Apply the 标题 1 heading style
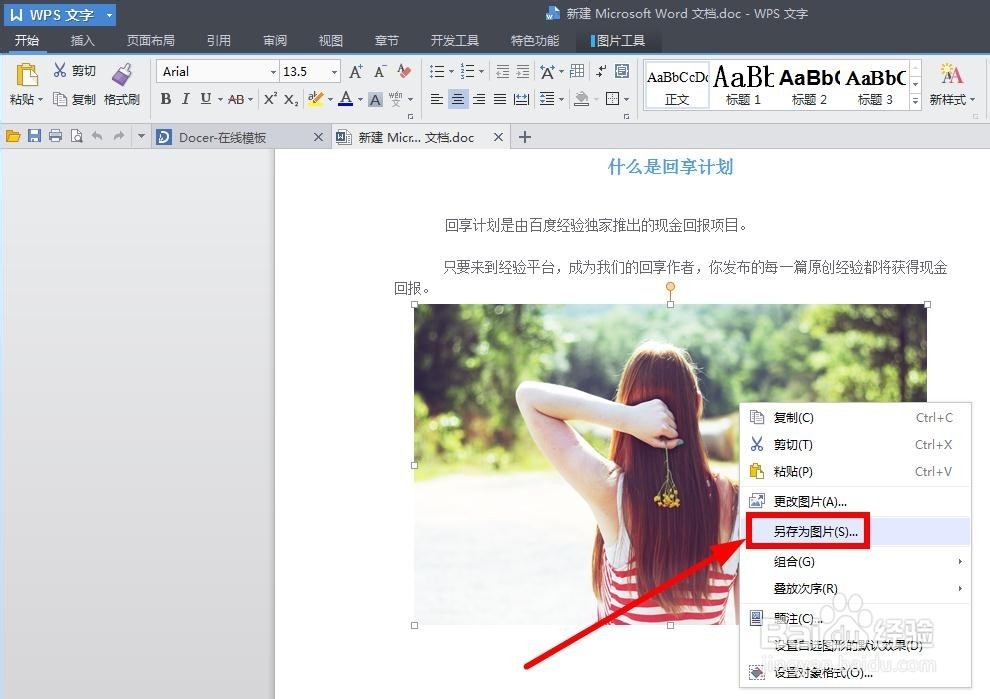Viewport: 990px width, 699px height. [743, 86]
